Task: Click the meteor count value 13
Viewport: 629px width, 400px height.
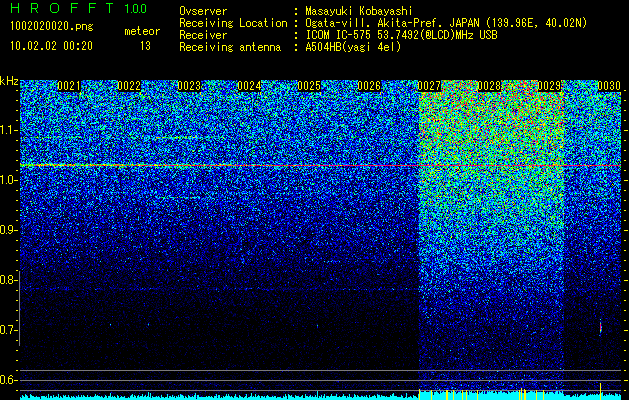Action: (x=145, y=46)
